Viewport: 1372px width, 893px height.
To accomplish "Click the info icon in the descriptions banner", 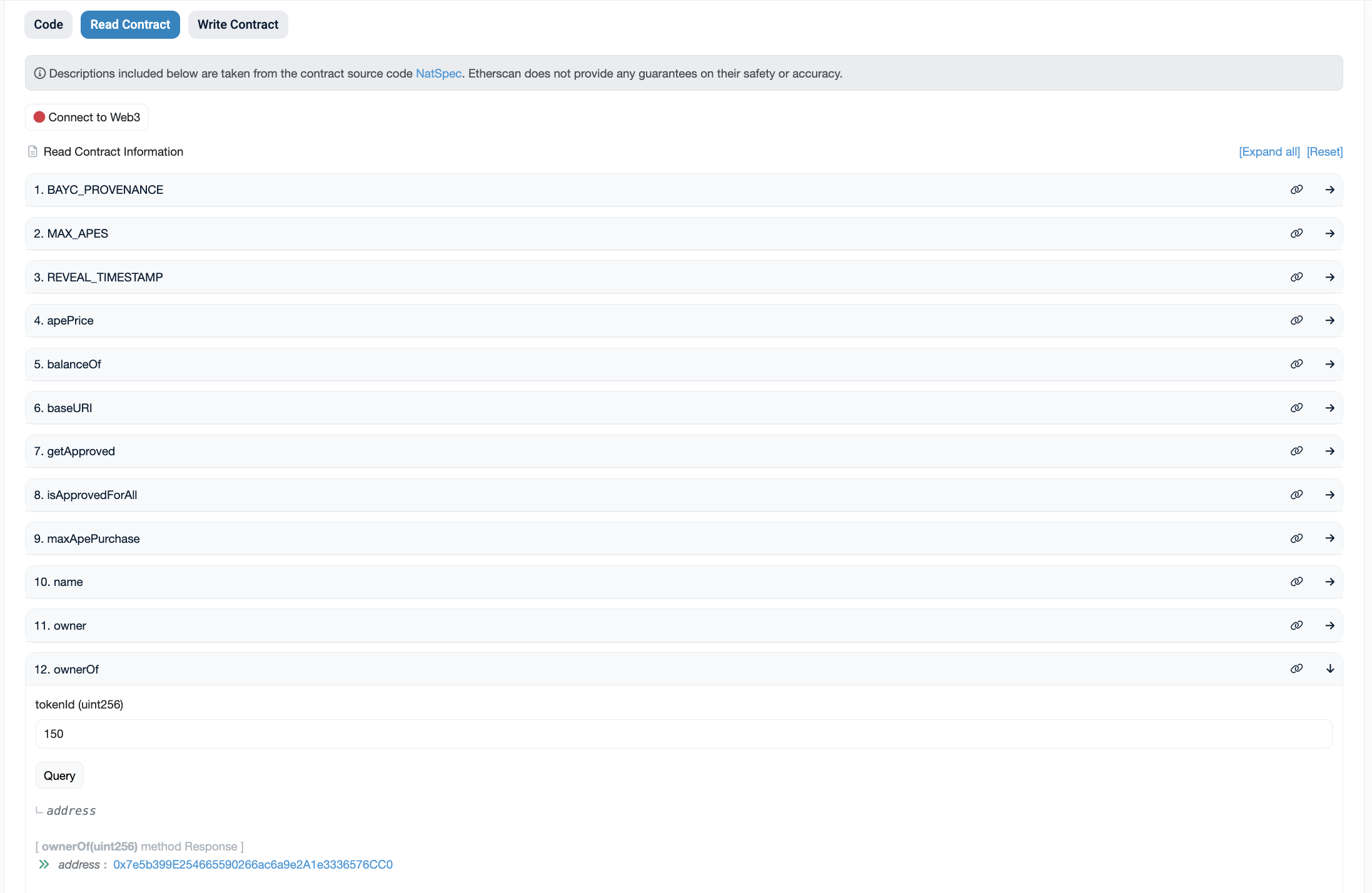I will click(x=40, y=73).
